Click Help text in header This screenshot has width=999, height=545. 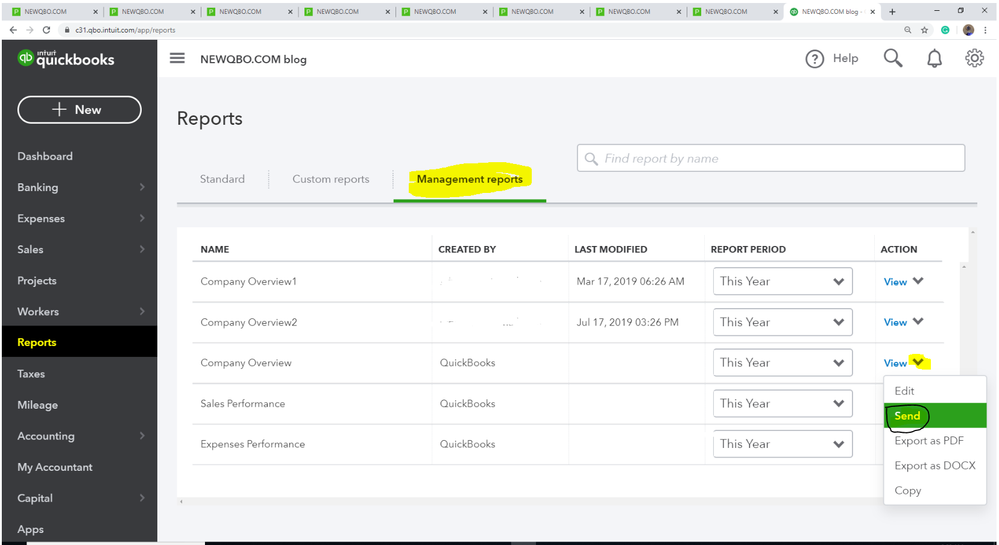845,58
